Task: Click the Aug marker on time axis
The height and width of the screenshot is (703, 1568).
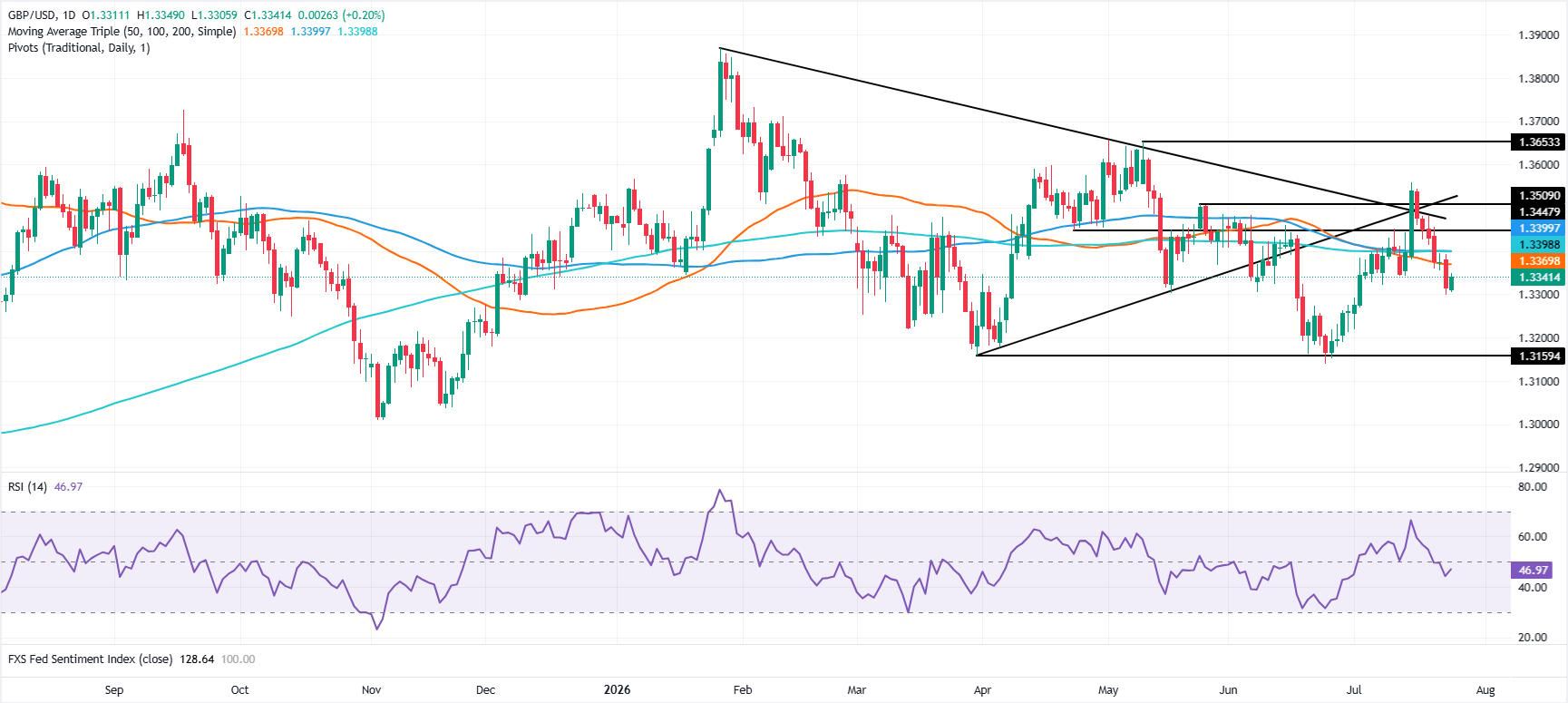Action: (x=1490, y=689)
